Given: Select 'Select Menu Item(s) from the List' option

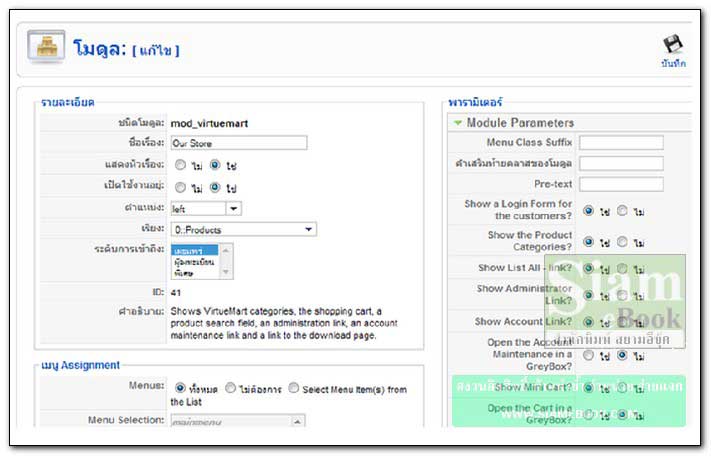Looking at the screenshot, I should 294,388.
